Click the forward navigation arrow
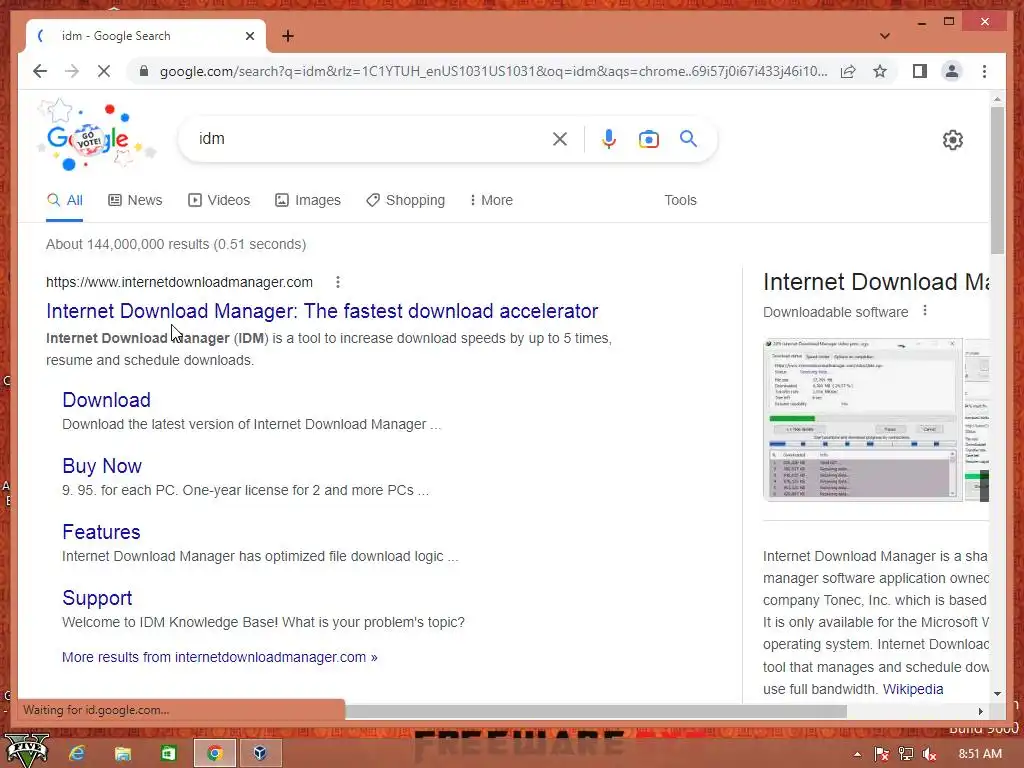The height and width of the screenshot is (768, 1024). 72,71
